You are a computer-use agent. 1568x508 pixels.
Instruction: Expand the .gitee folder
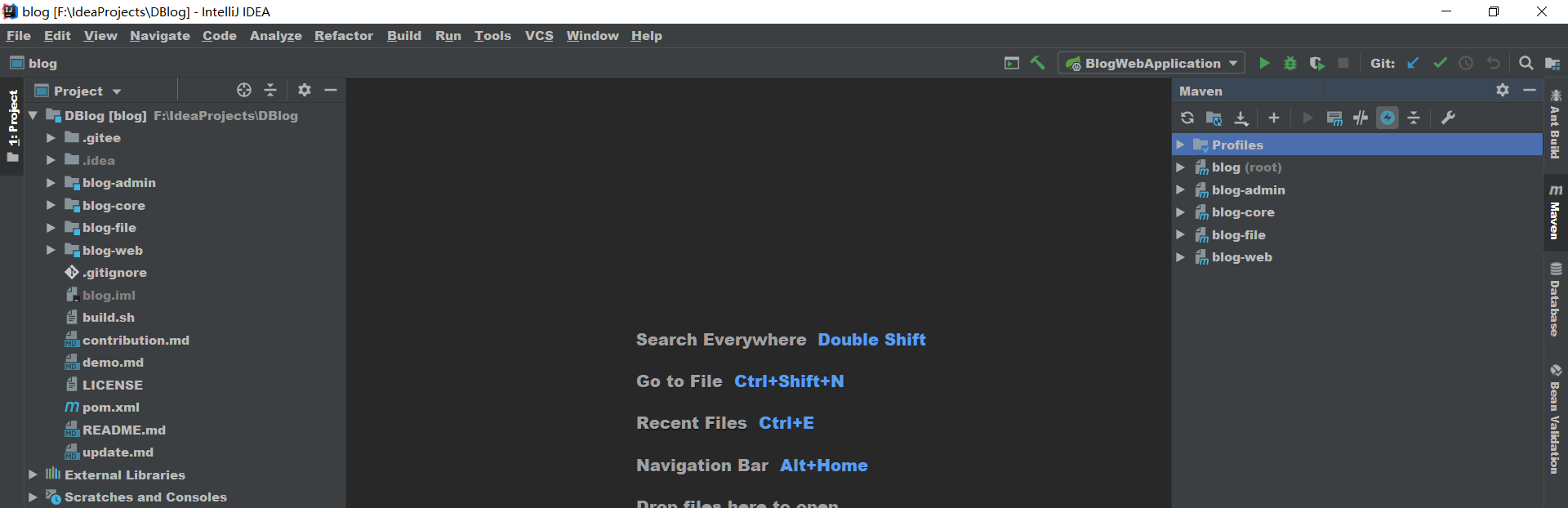(51, 138)
